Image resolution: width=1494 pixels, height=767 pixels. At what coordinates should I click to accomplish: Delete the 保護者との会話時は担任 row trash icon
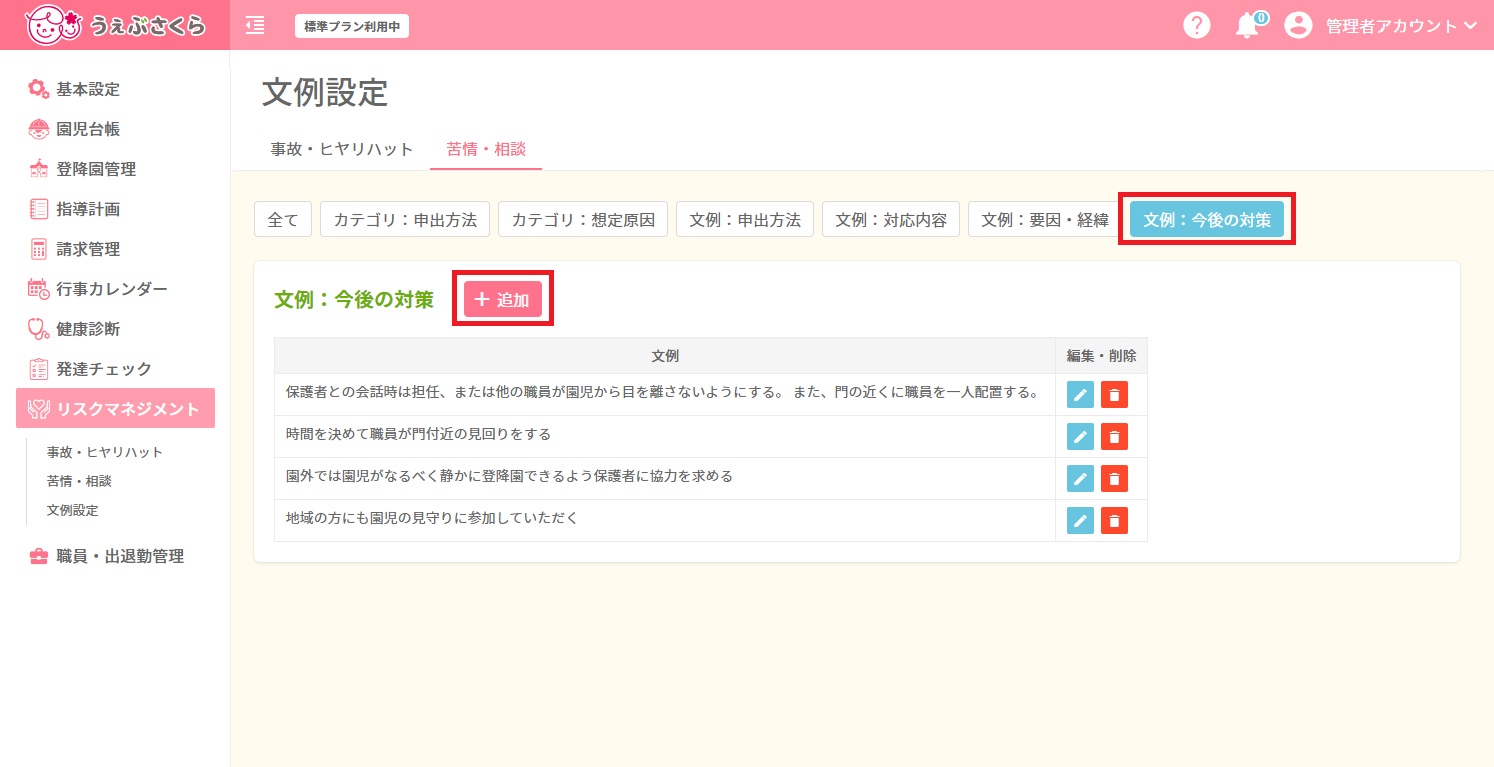click(x=1114, y=395)
